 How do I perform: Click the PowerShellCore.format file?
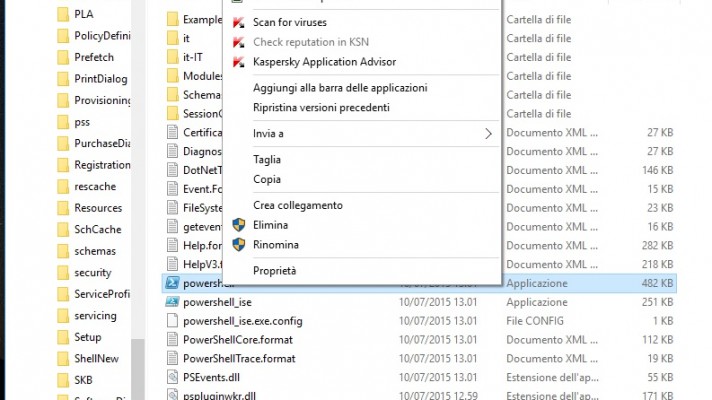point(239,340)
